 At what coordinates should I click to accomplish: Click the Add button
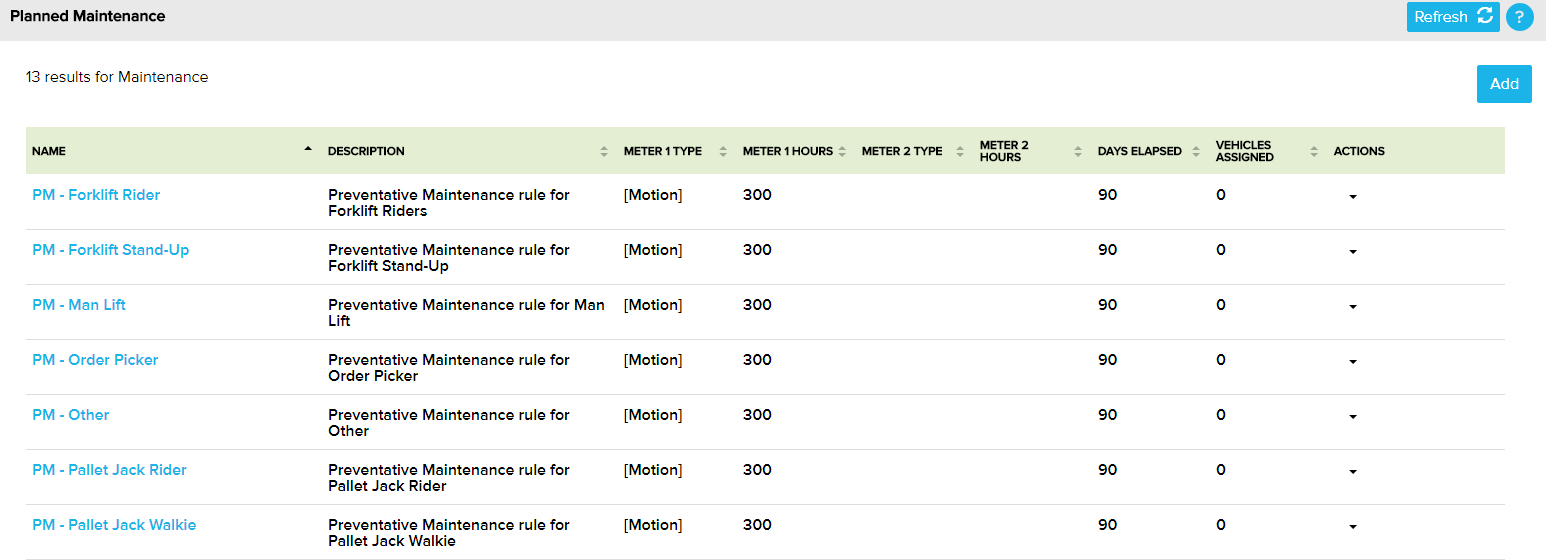click(x=1503, y=84)
